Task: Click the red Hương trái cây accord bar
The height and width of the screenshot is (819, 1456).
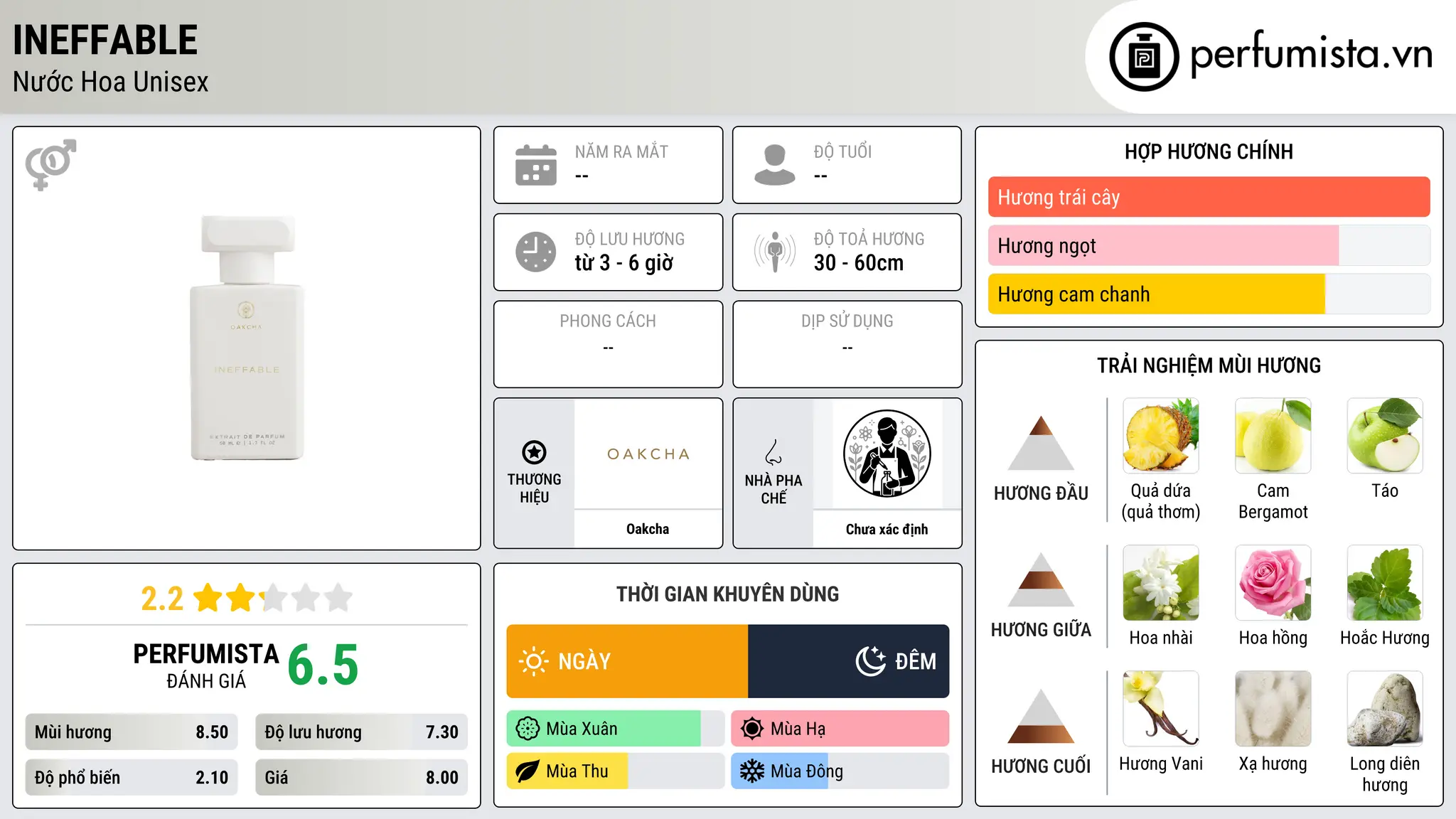Action: tap(1209, 197)
